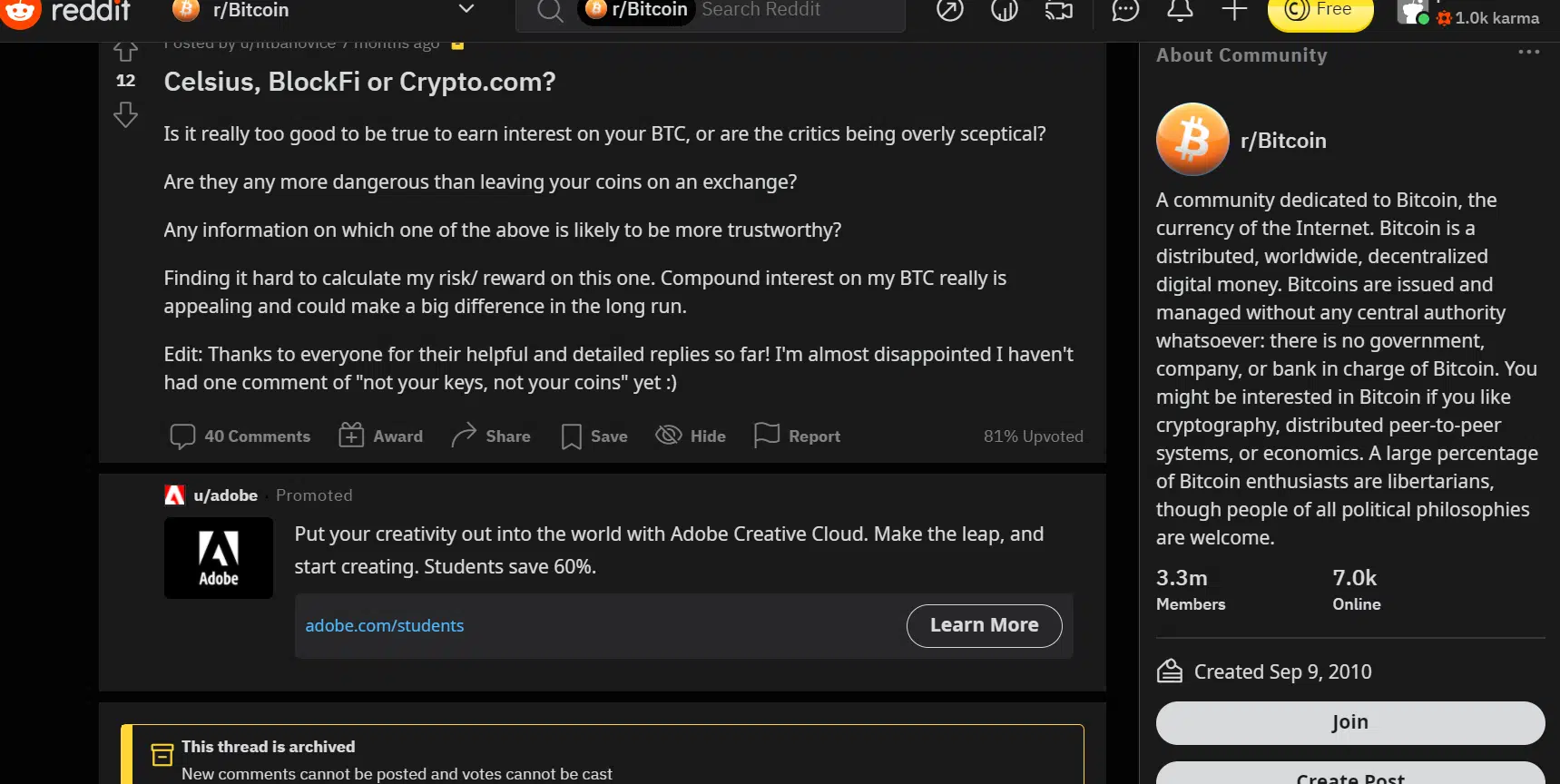
Task: Open the Reddit Live broadcast icon
Action: pos(1059,10)
